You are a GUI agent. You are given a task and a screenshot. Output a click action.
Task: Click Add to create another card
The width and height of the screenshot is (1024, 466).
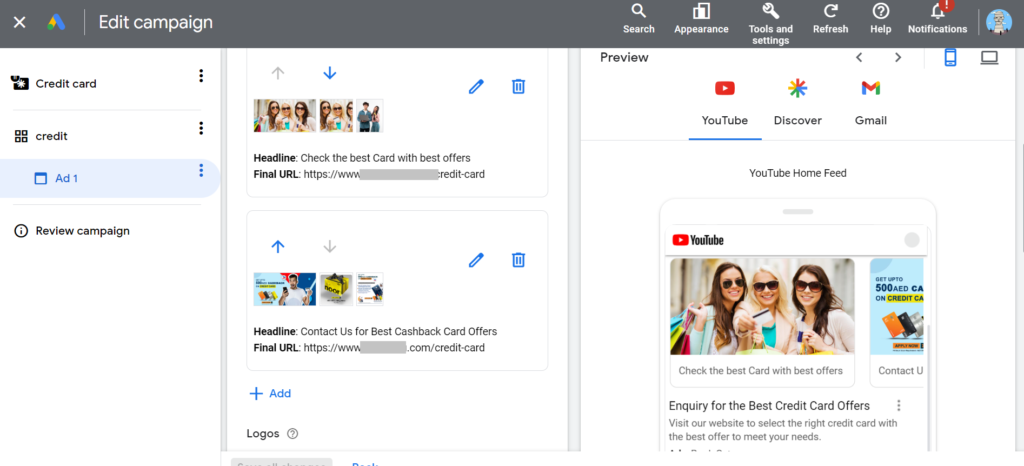(x=270, y=394)
